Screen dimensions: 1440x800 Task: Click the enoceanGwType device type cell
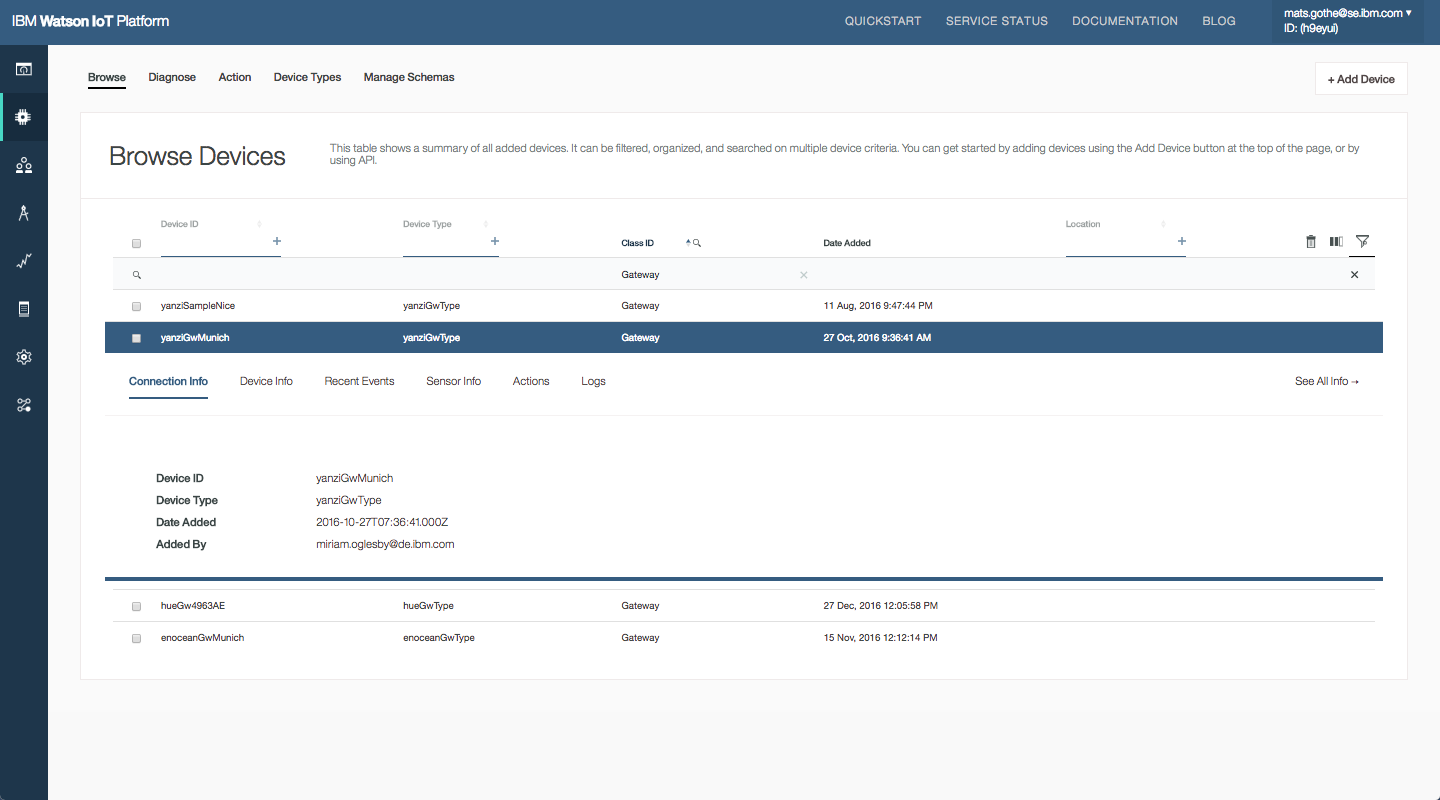[439, 638]
